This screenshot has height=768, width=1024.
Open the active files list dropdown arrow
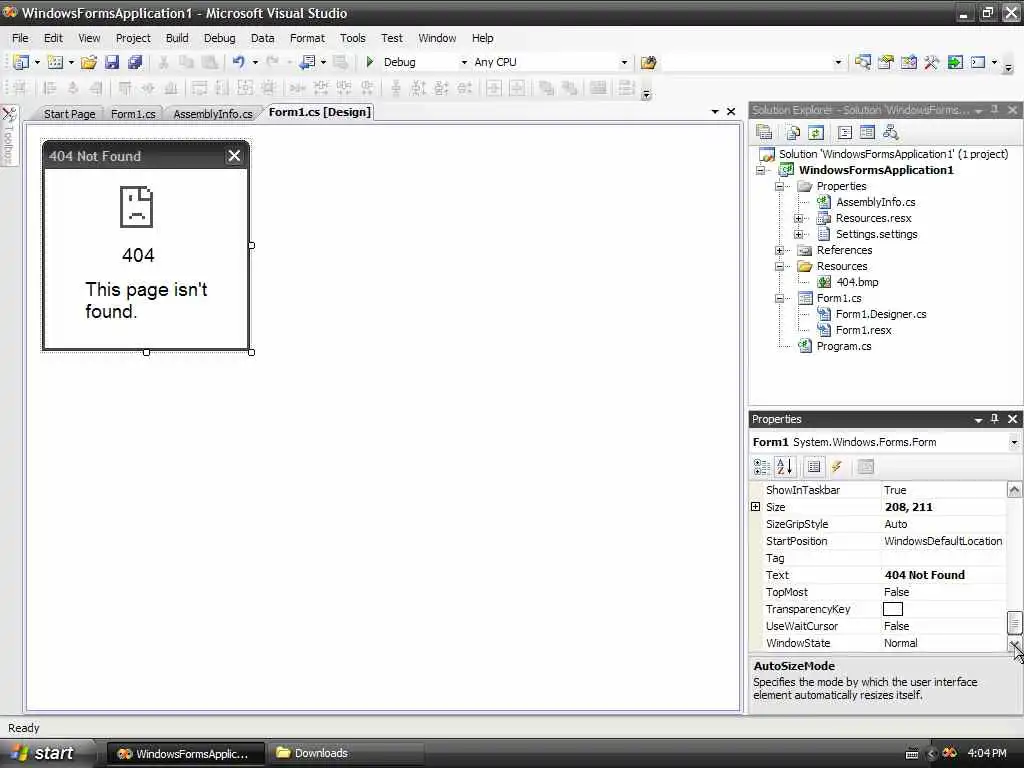(715, 112)
